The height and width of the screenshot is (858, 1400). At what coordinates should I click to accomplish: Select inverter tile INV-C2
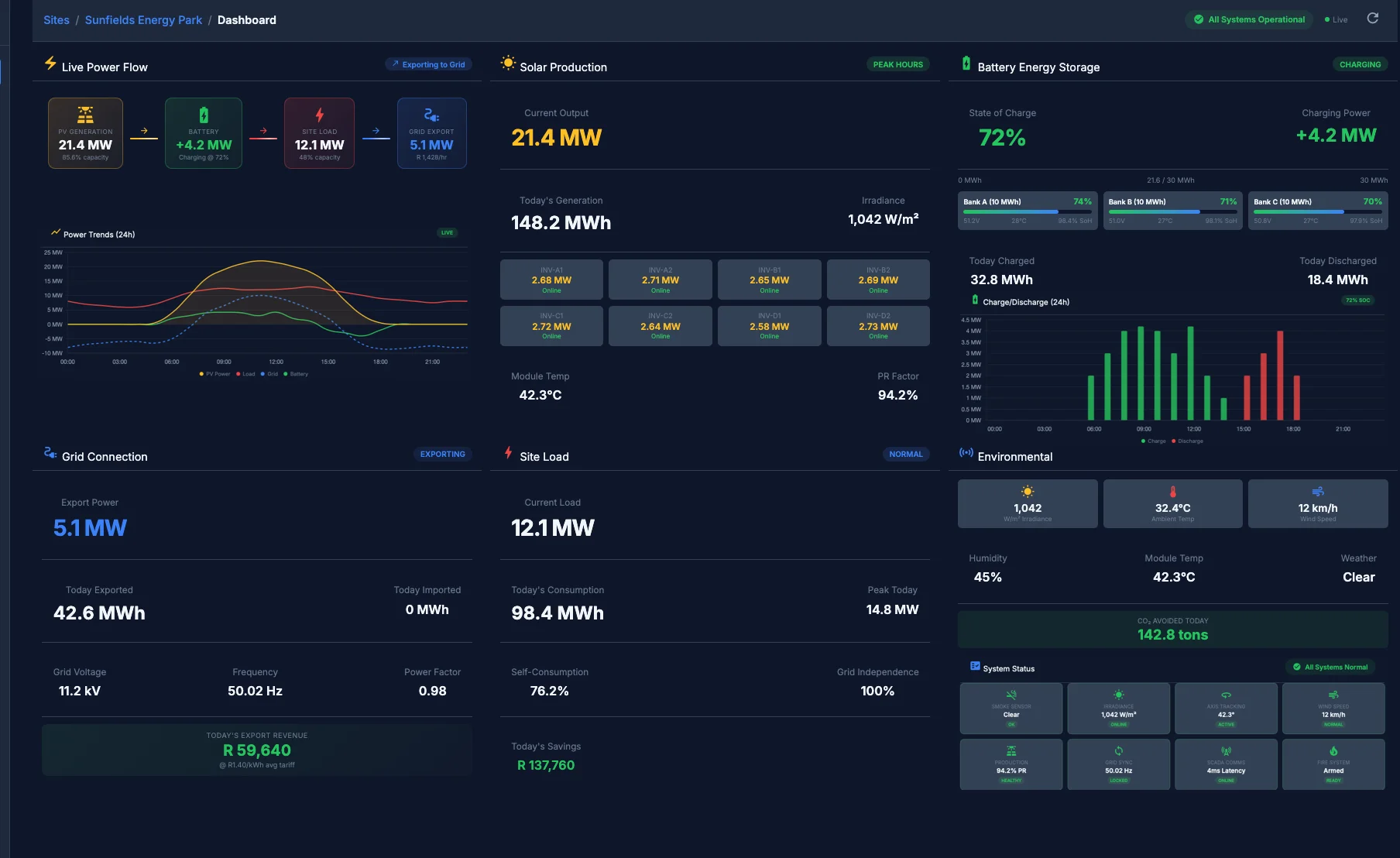click(660, 325)
